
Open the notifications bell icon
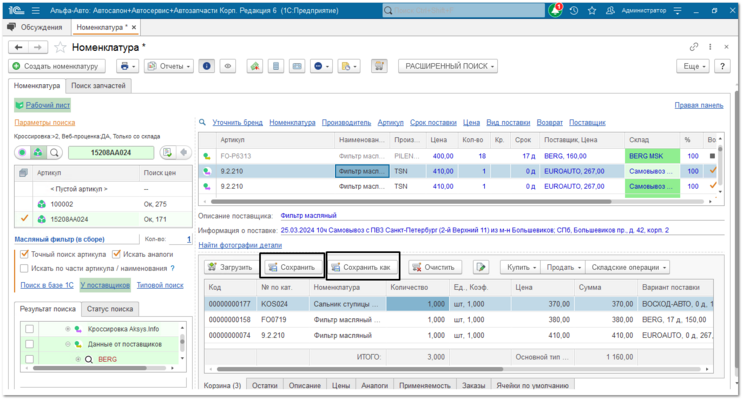pyautogui.click(x=555, y=10)
